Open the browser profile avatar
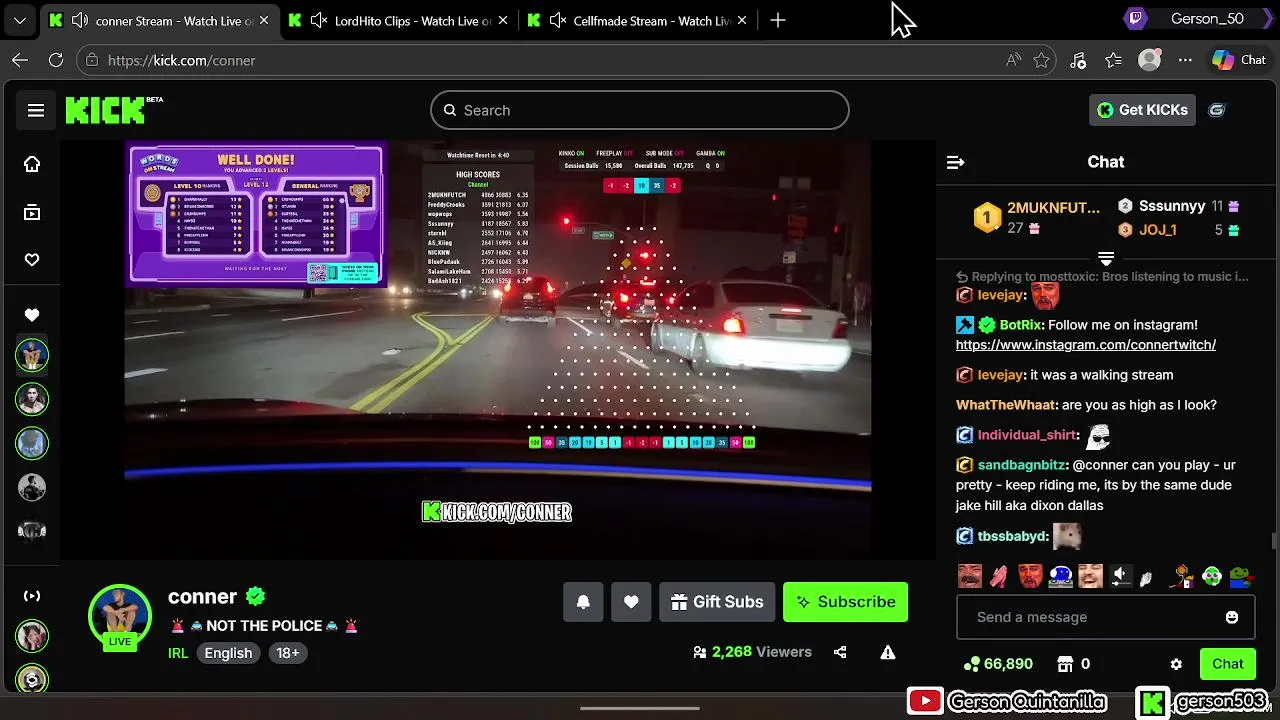The image size is (1280, 720). pyautogui.click(x=1150, y=60)
